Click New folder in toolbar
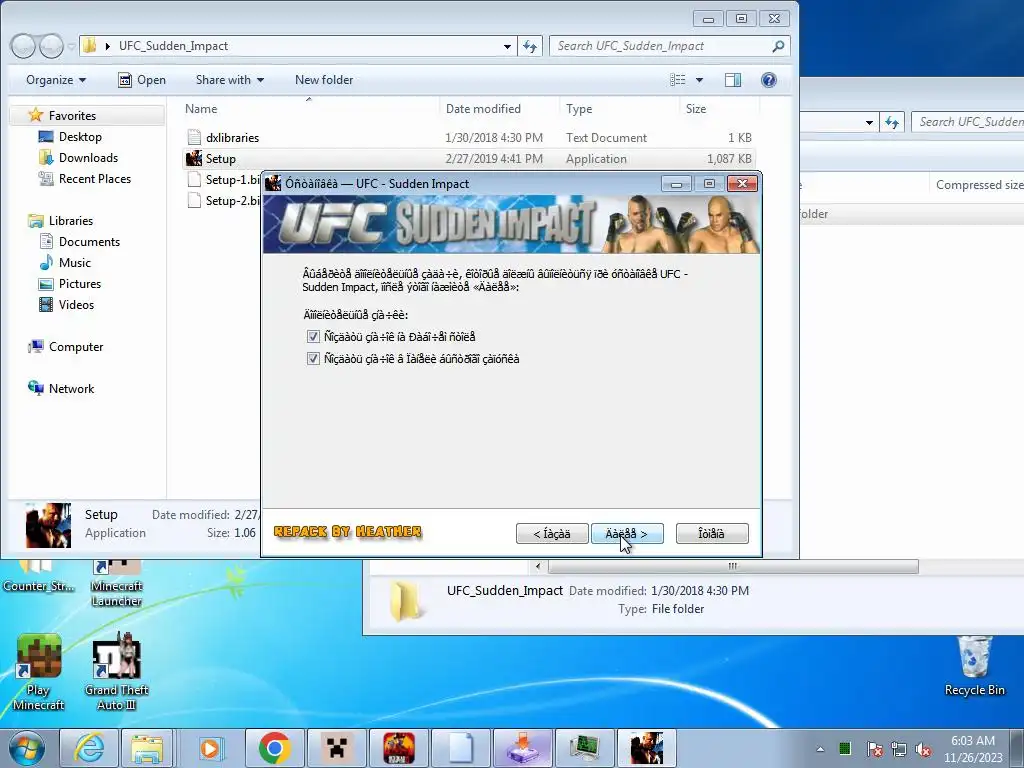The width and height of the screenshot is (1024, 768). (324, 80)
